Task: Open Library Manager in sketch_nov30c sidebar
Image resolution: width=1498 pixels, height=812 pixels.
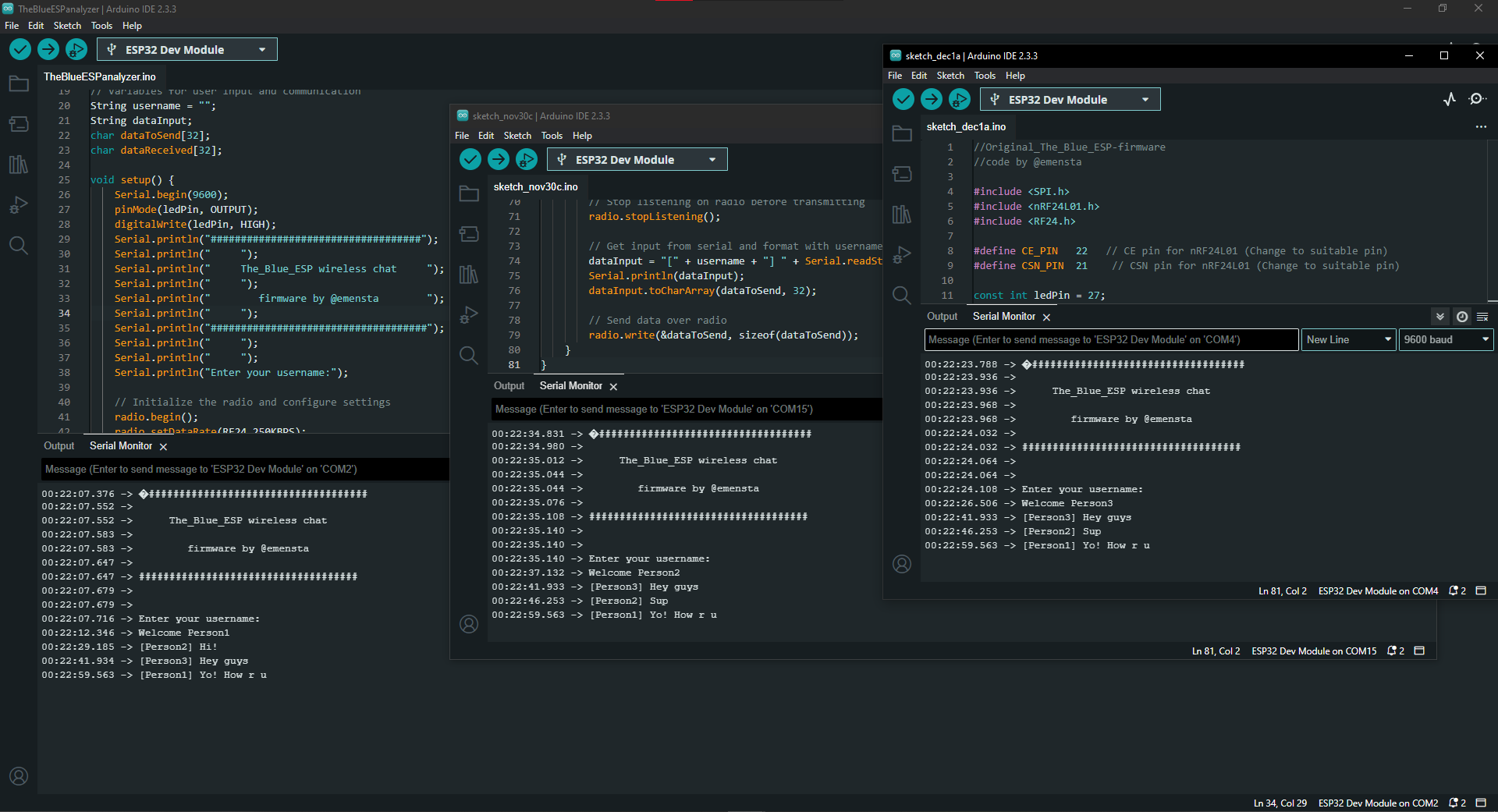Action: click(468, 275)
